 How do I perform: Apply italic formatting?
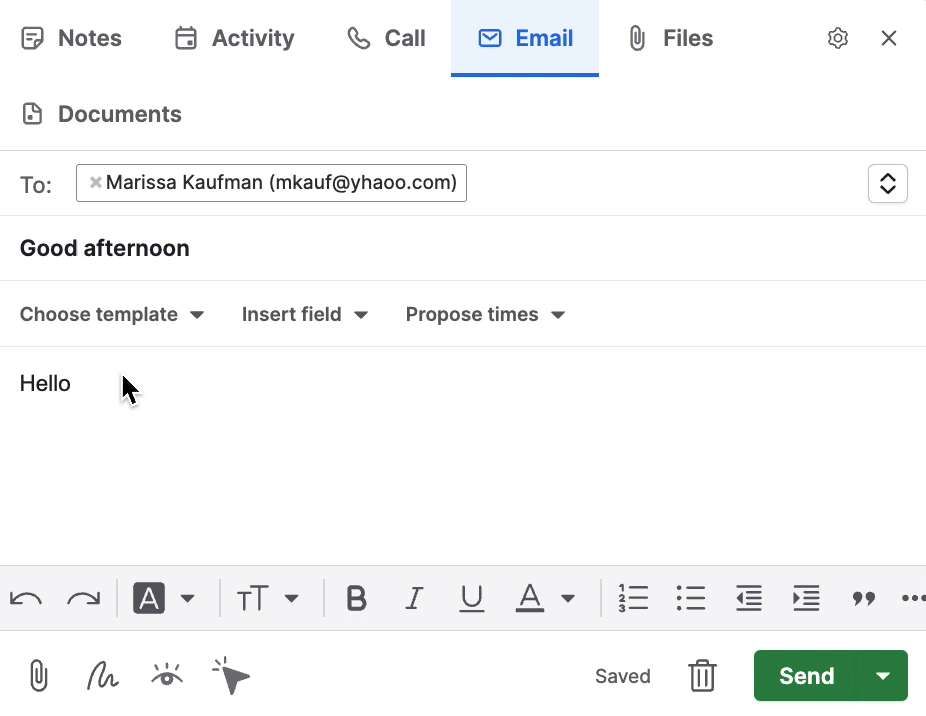point(414,599)
